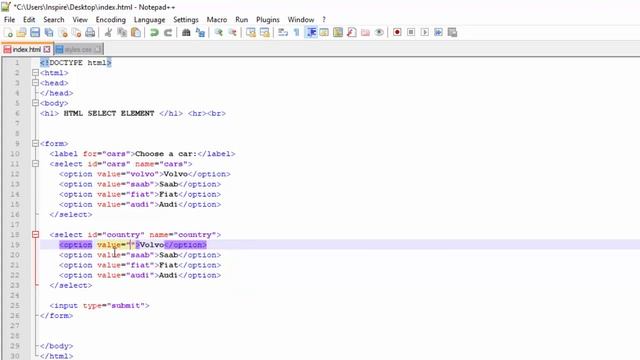
Task: Open the Edit menu
Action: pos(29,20)
